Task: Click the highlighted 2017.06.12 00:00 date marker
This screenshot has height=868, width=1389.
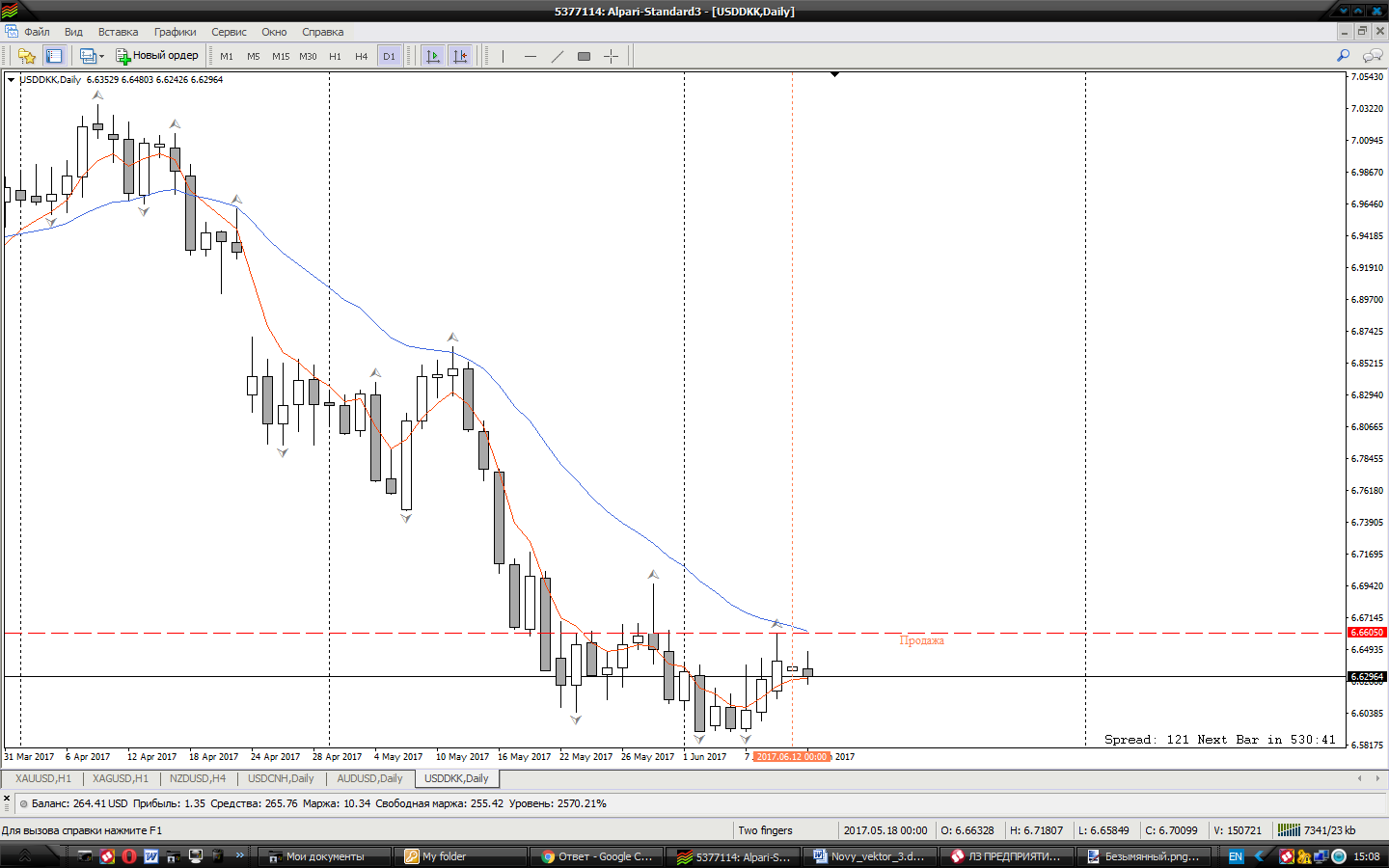Action: 792,757
